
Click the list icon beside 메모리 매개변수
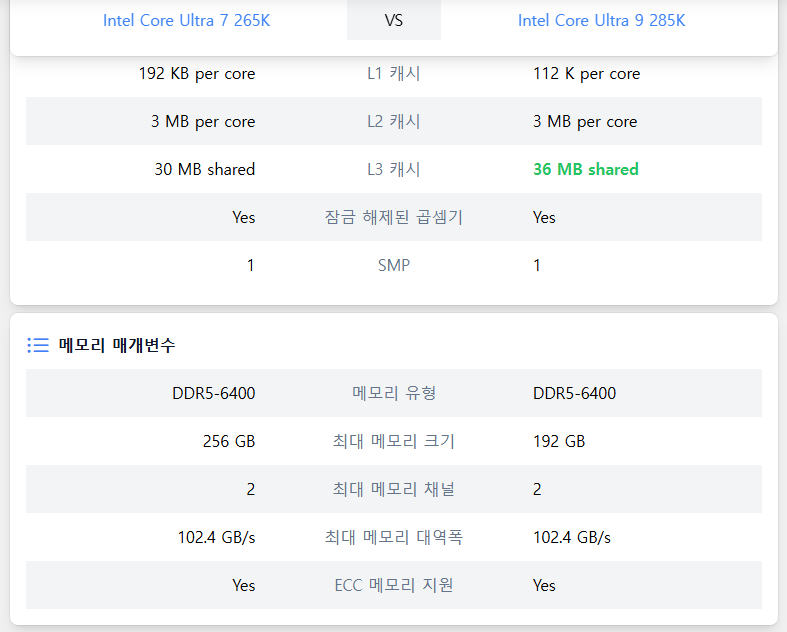[38, 345]
